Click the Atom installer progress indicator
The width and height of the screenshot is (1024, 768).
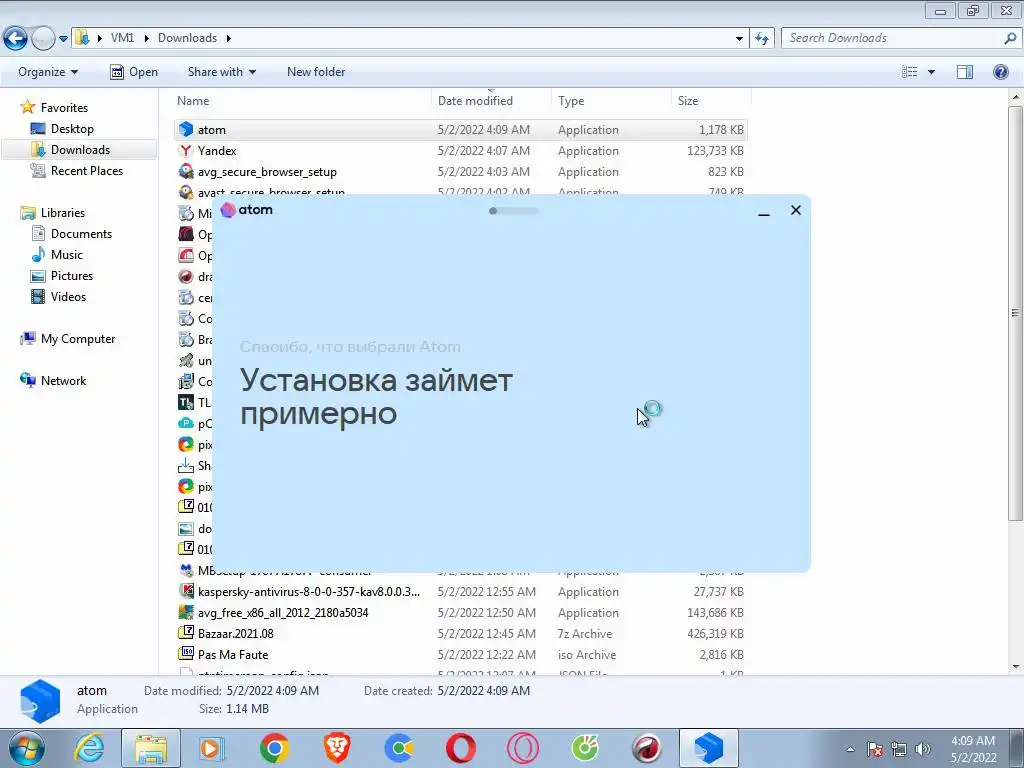pyautogui.click(x=514, y=210)
